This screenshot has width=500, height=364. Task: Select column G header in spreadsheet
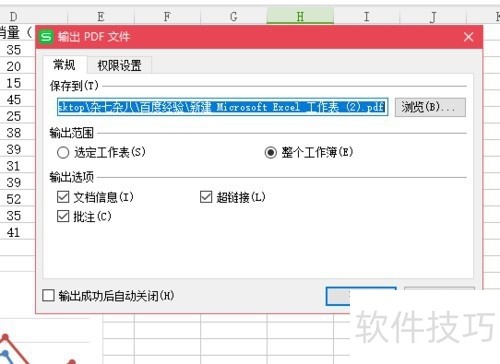233,16
